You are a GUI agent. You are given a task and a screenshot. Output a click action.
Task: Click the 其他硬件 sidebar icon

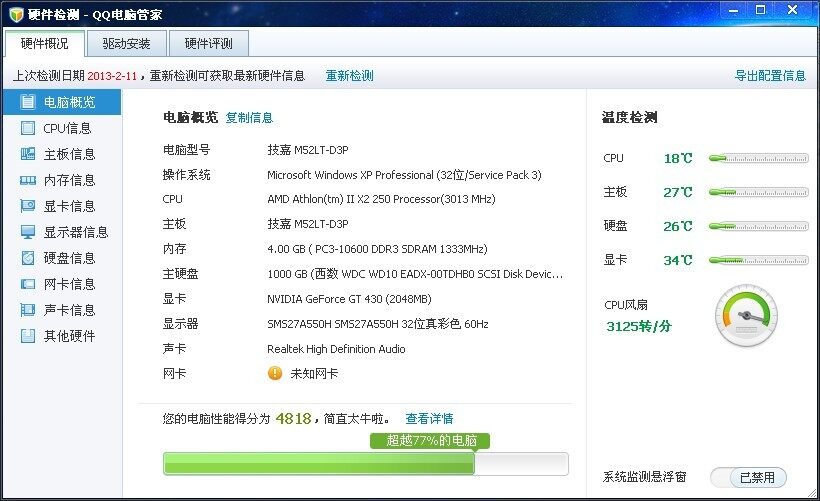[x=28, y=336]
